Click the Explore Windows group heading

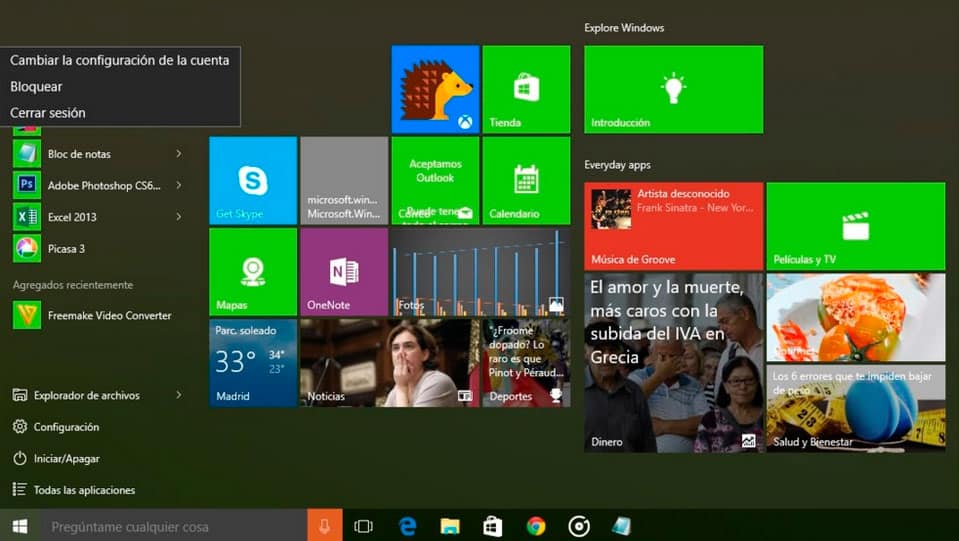click(624, 28)
